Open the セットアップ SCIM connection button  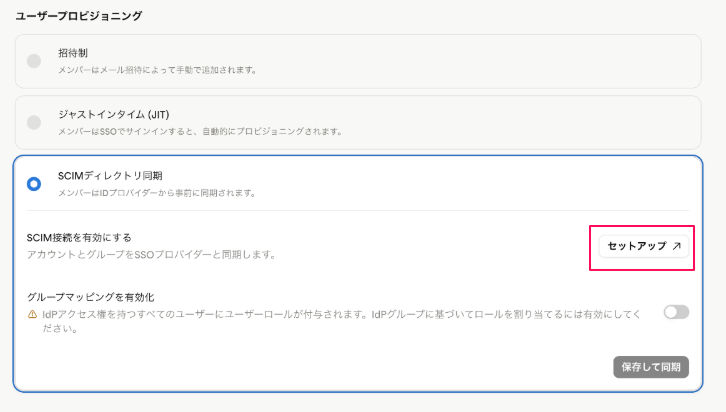[x=644, y=246]
